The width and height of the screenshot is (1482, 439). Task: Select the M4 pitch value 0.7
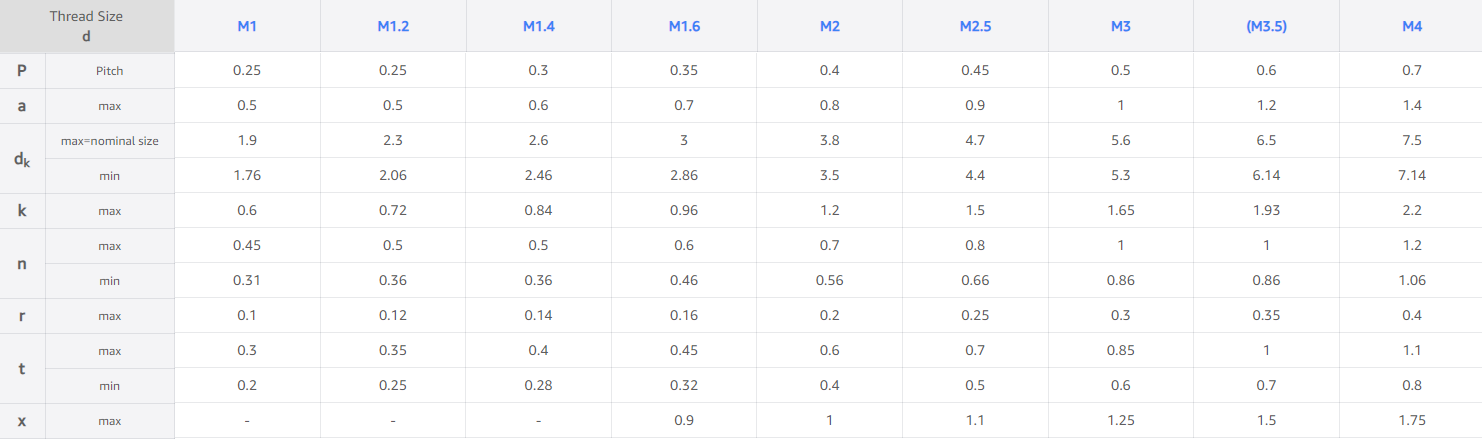(x=1412, y=71)
